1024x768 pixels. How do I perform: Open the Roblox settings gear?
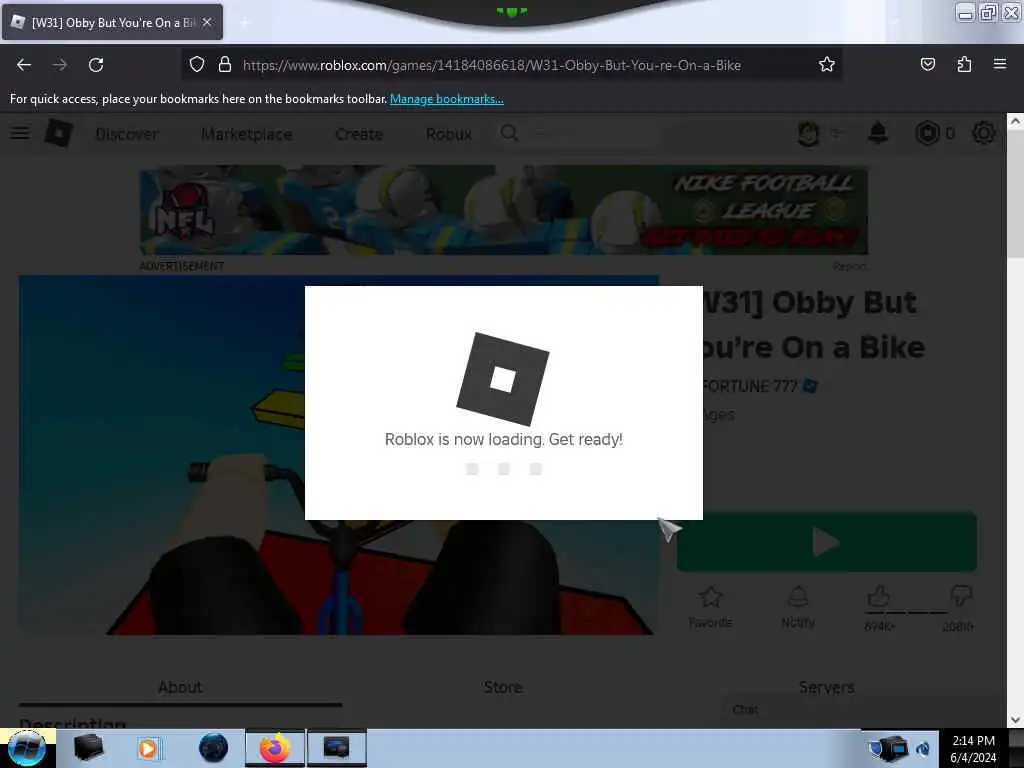(x=984, y=133)
